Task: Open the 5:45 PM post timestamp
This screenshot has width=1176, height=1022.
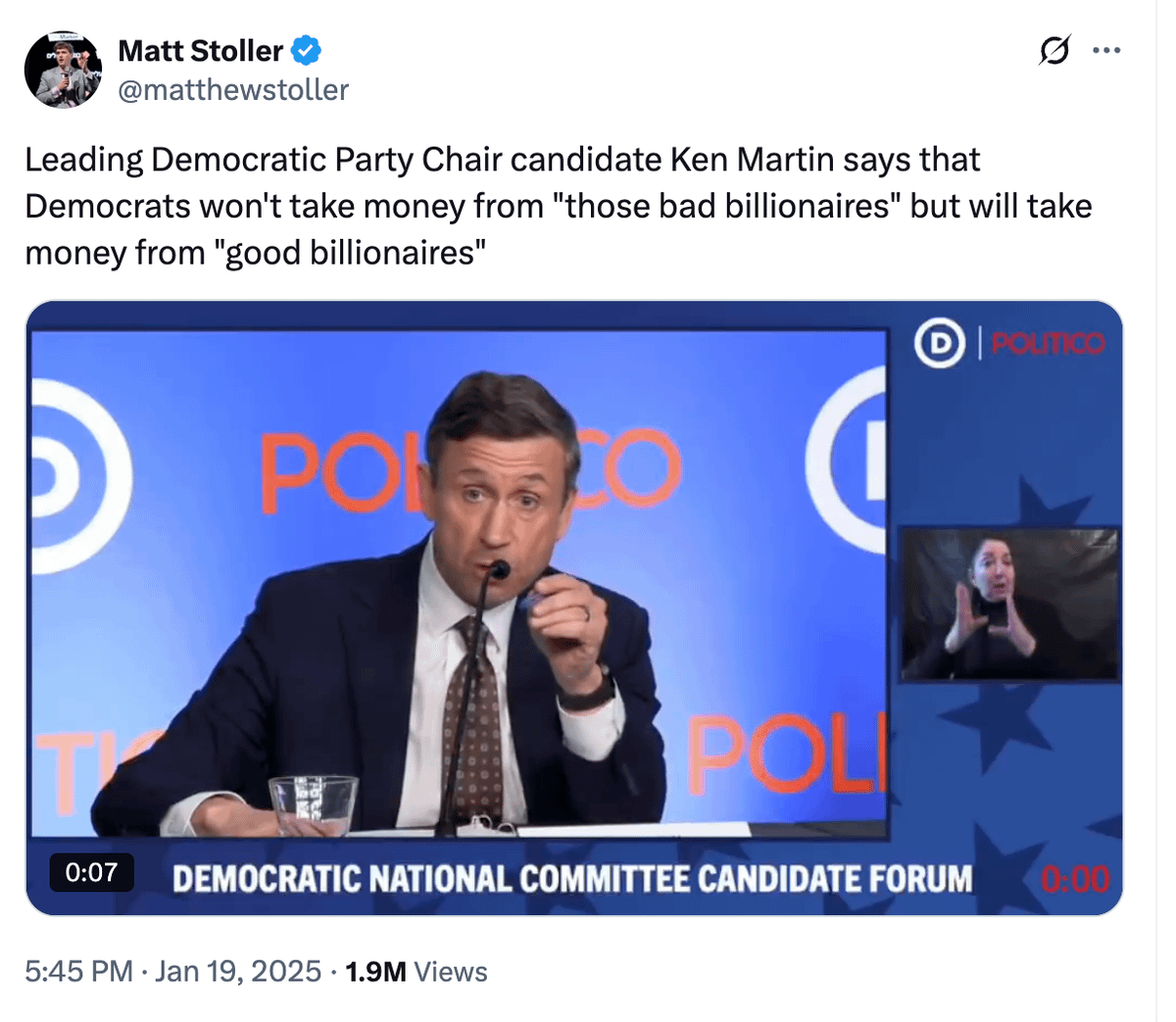Action: tap(78, 971)
